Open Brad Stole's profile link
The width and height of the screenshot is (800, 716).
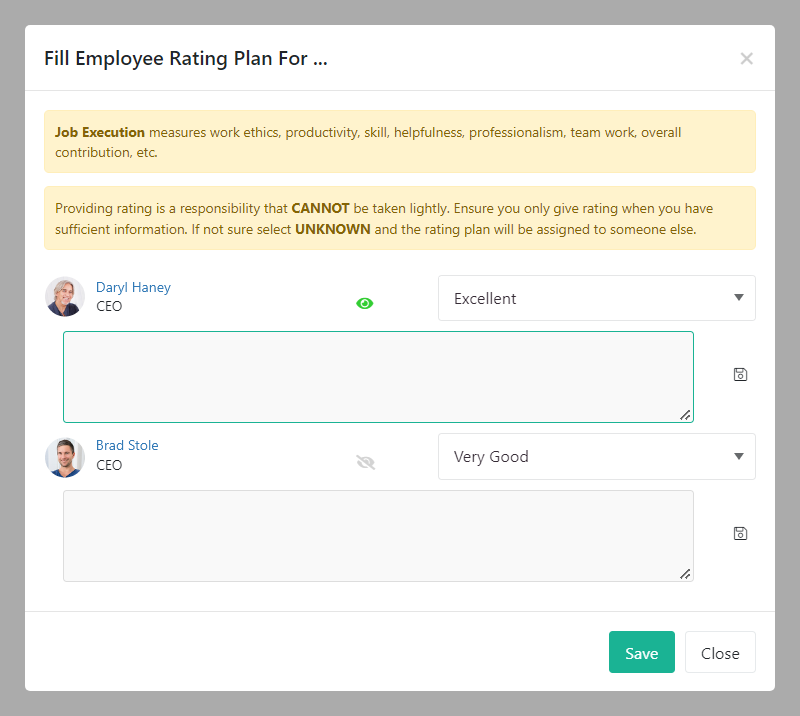coord(127,446)
